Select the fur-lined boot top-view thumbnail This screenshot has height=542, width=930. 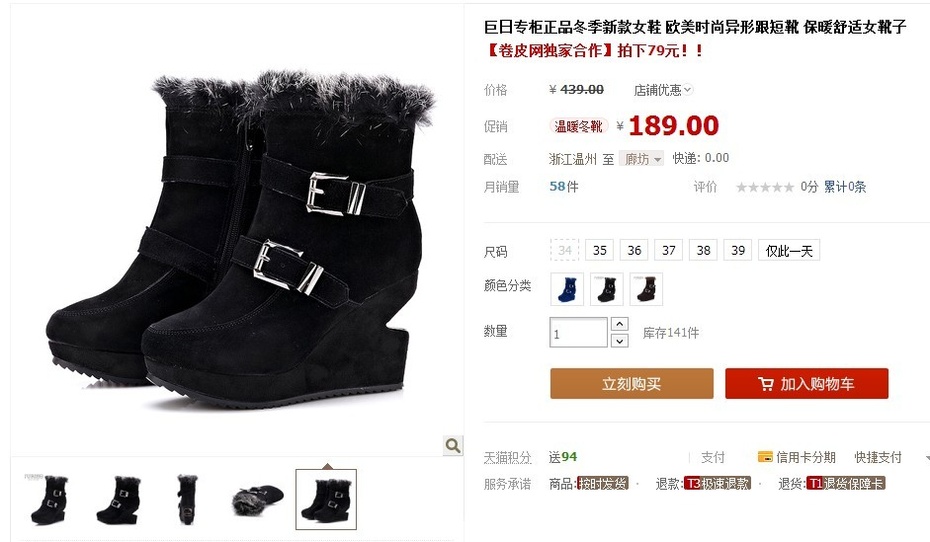[258, 499]
